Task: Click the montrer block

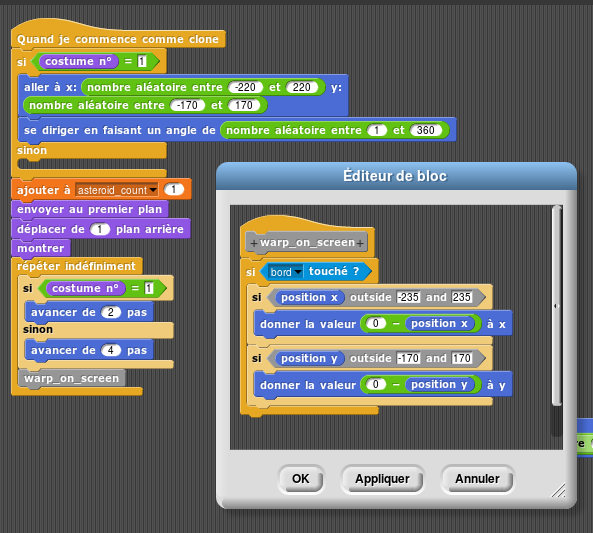Action: 41,249
